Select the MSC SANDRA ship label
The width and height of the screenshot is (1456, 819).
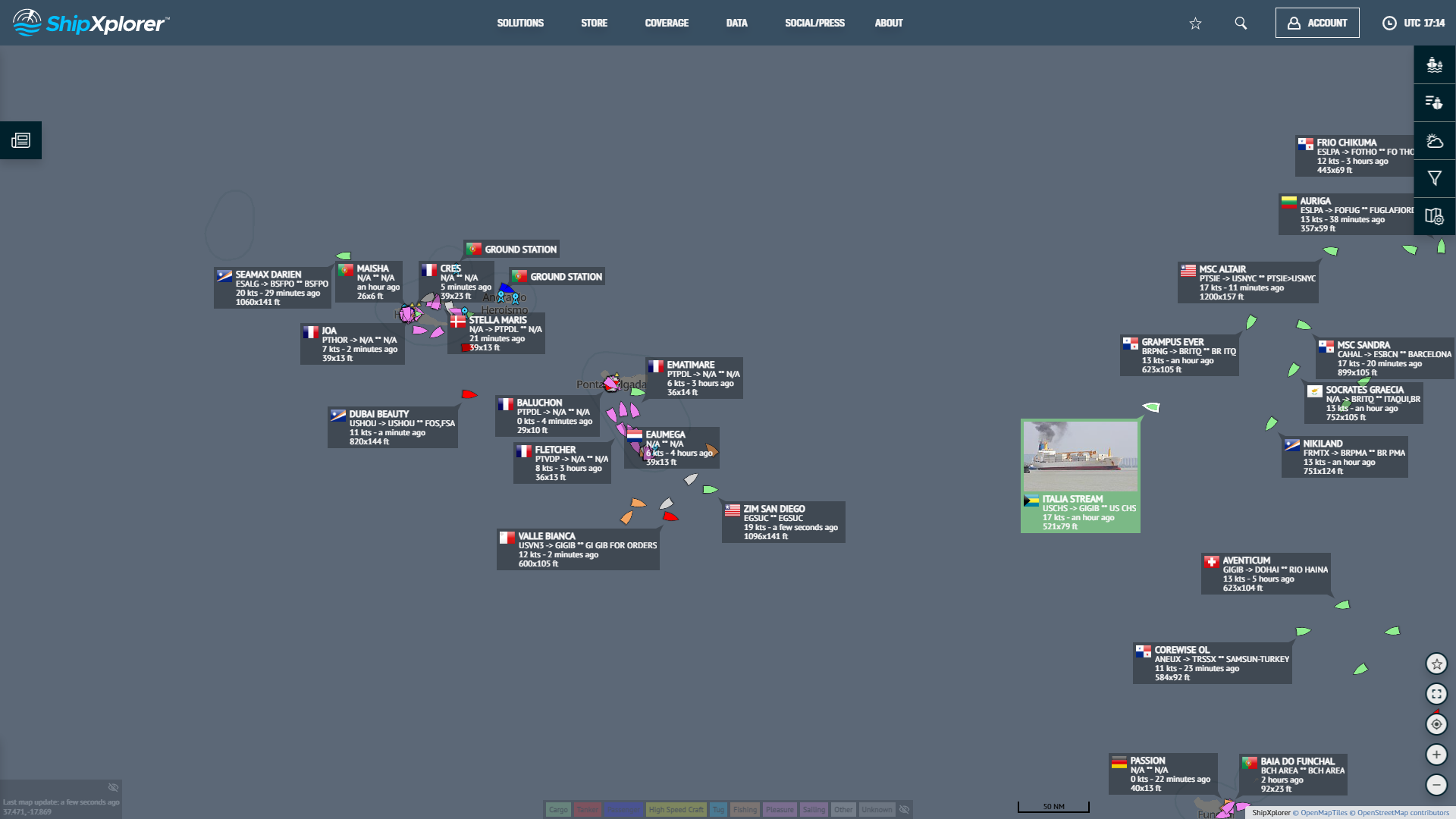pos(1385,358)
